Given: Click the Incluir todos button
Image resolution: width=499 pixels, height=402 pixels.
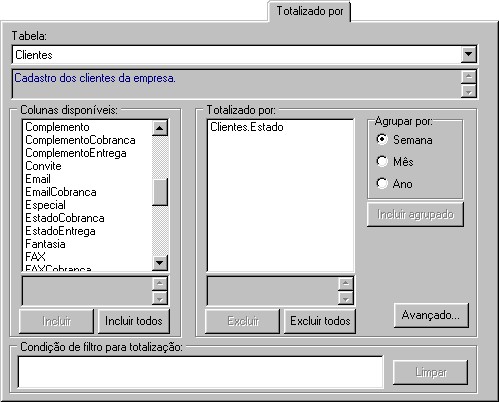Looking at the screenshot, I should (x=134, y=321).
